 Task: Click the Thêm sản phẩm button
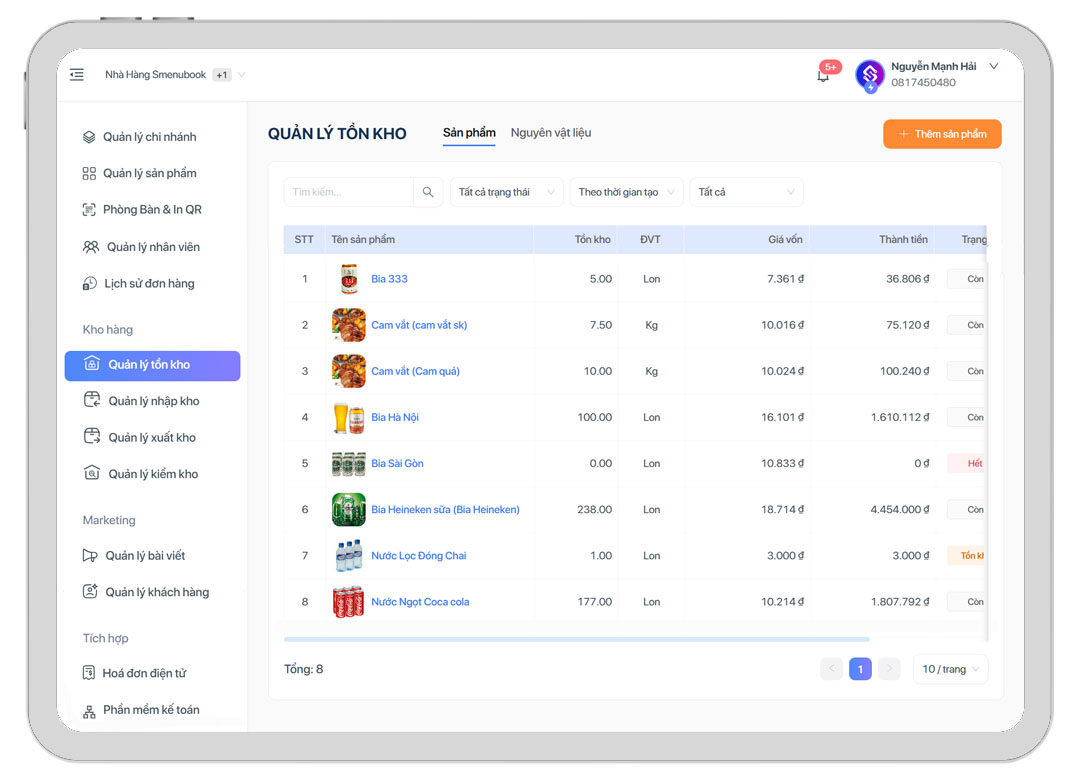(942, 134)
